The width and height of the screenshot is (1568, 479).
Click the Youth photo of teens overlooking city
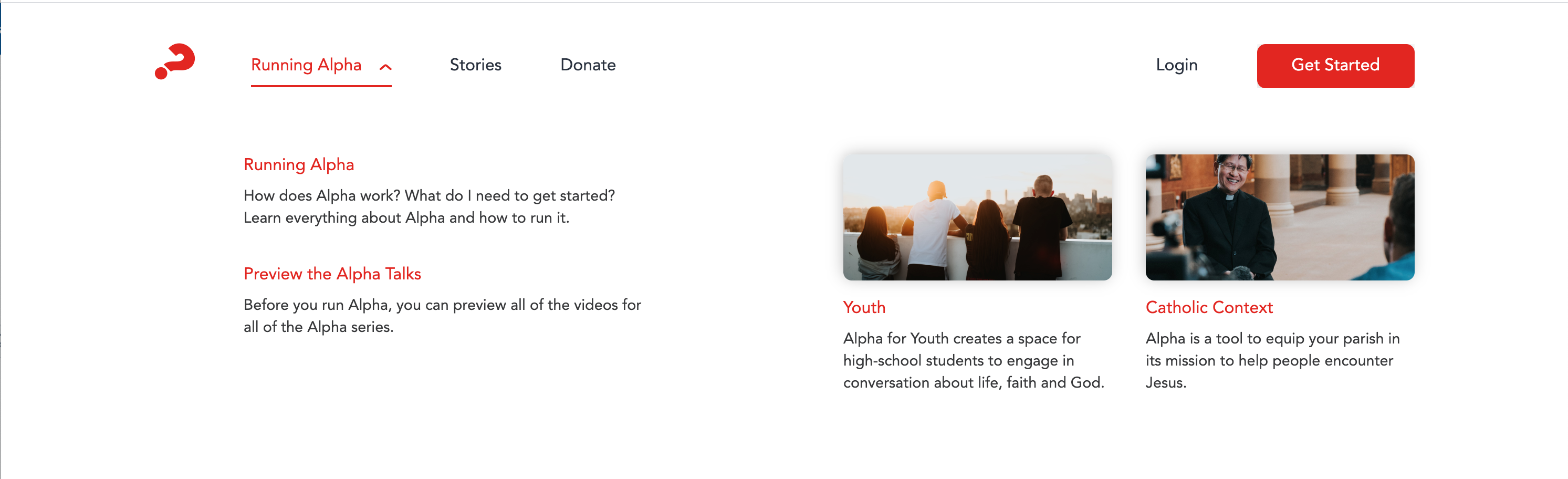(x=977, y=217)
